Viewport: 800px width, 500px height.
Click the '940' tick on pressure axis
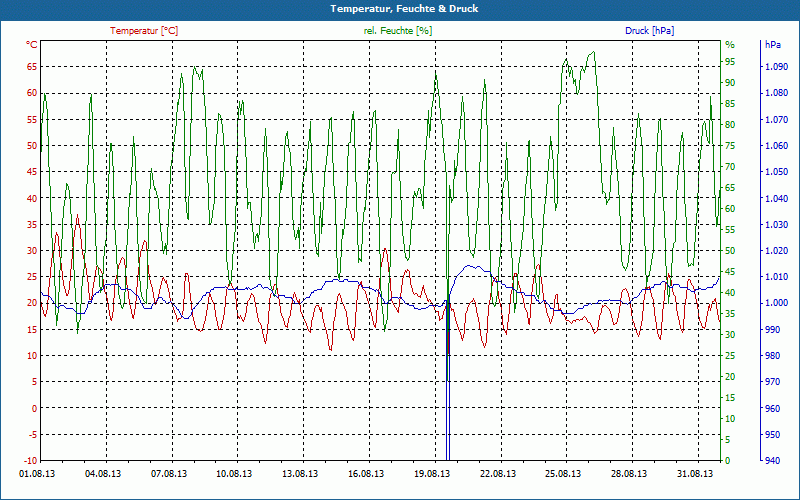(x=772, y=461)
